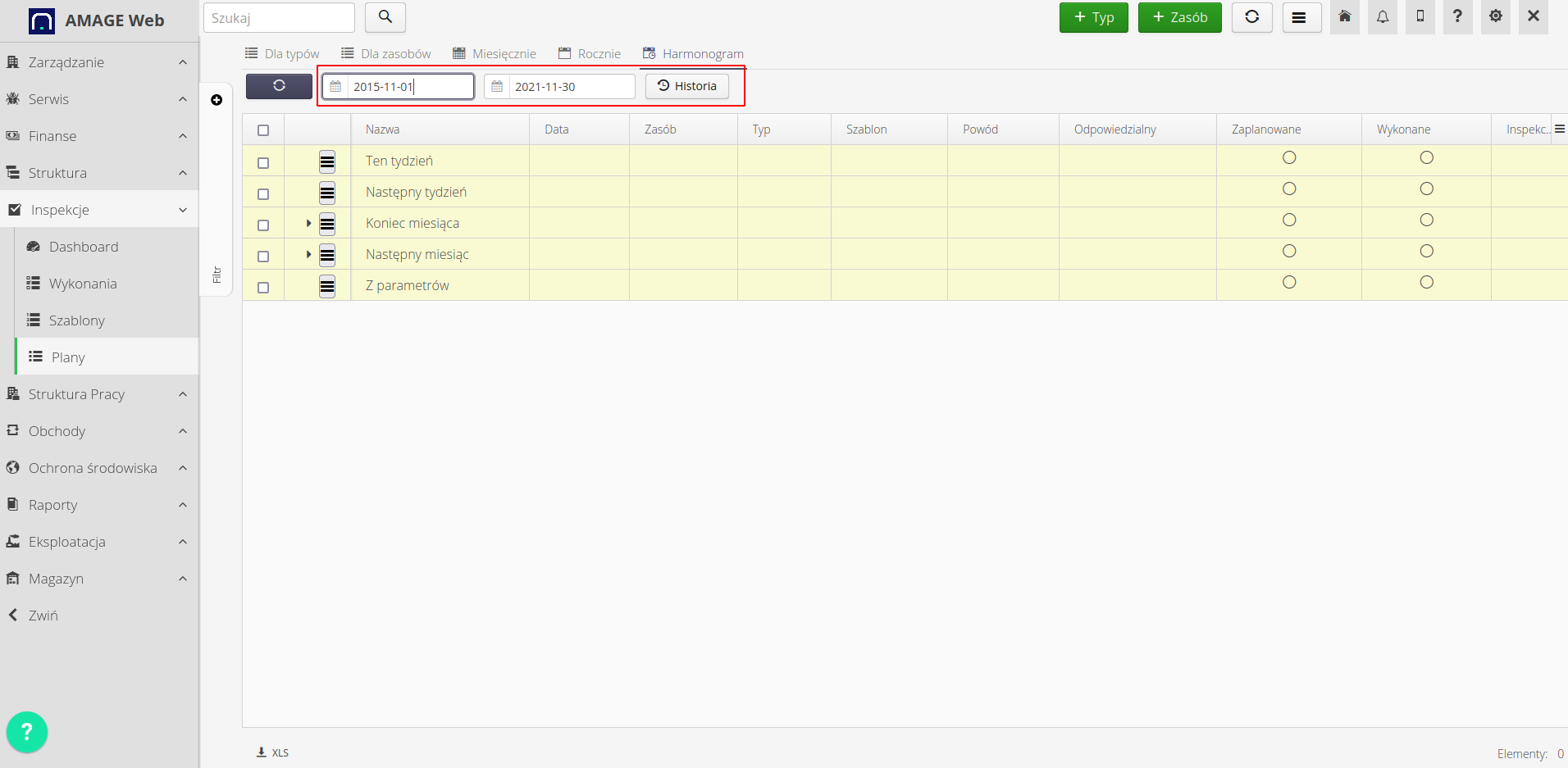Click the mobile device icon

tap(1420, 17)
